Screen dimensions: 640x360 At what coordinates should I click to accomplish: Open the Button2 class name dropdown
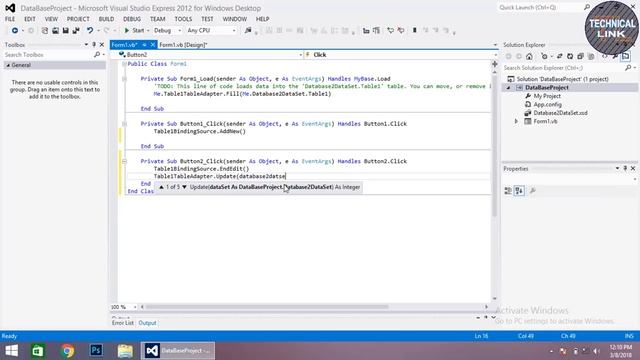click(x=300, y=55)
